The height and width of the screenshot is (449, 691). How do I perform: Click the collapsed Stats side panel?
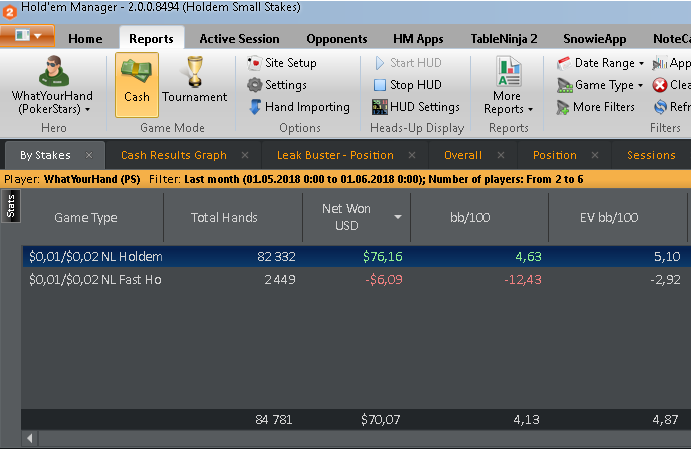[11, 207]
